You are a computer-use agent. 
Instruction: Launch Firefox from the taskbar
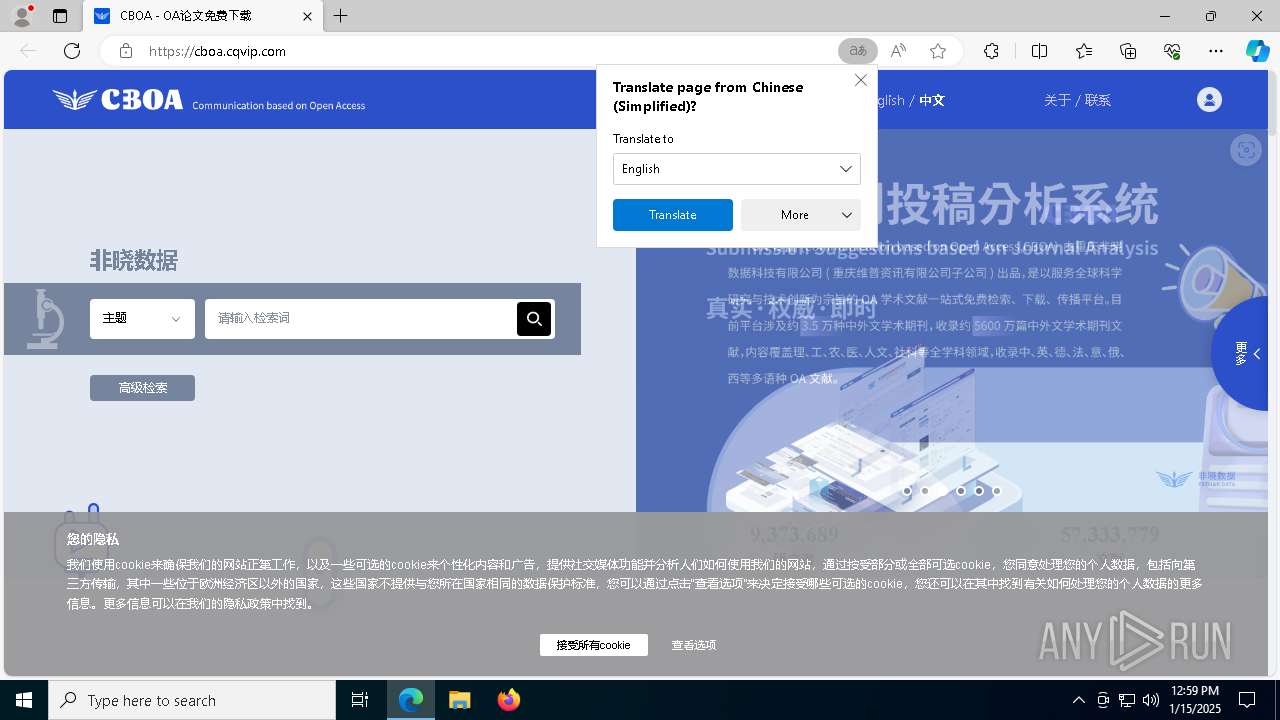pyautogui.click(x=509, y=700)
